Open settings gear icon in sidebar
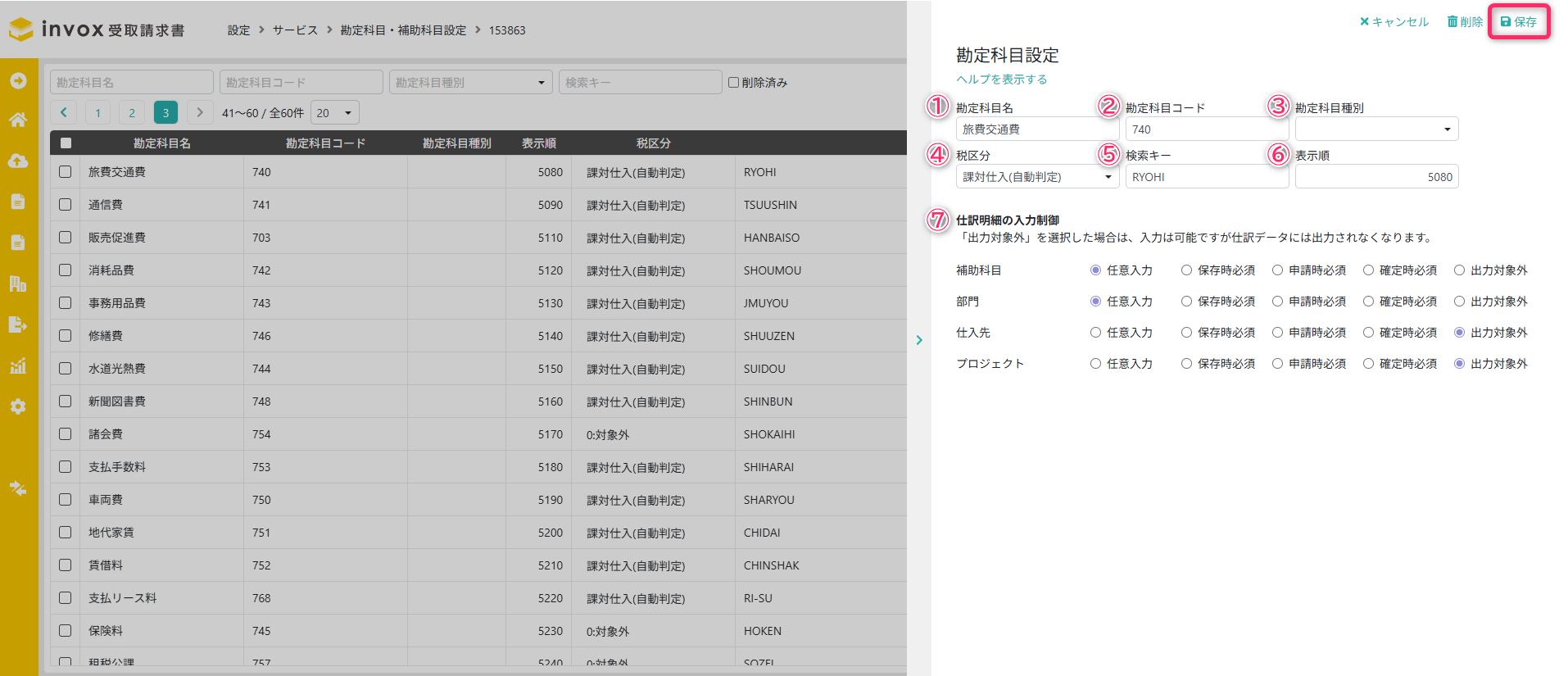The width and height of the screenshot is (1568, 676). click(x=18, y=406)
